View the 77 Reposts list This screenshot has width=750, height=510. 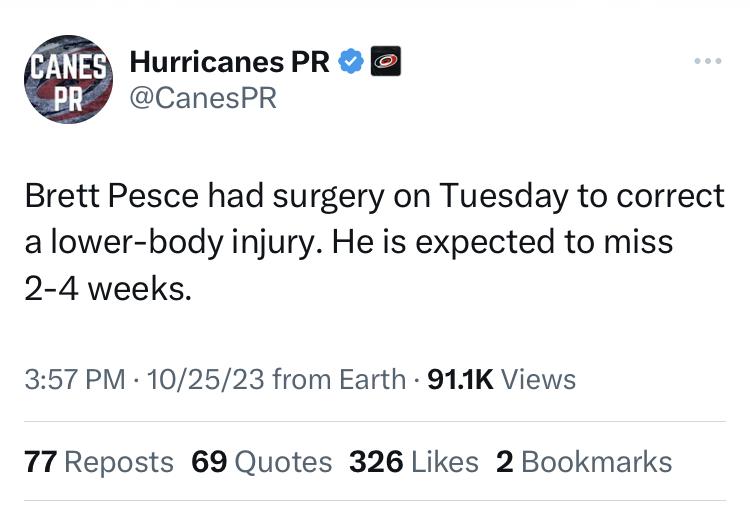point(97,462)
